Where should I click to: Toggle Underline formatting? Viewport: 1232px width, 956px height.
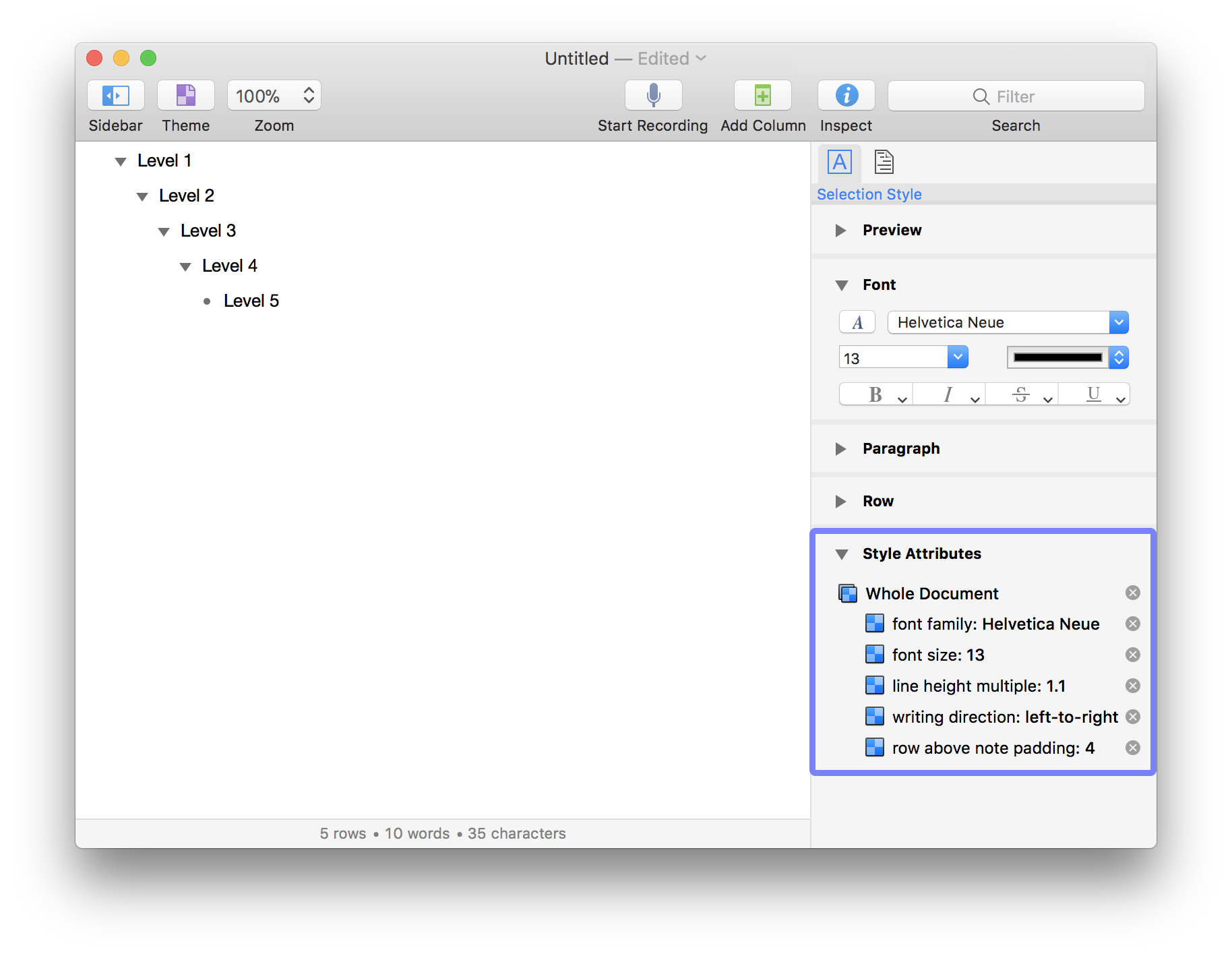click(x=1094, y=394)
